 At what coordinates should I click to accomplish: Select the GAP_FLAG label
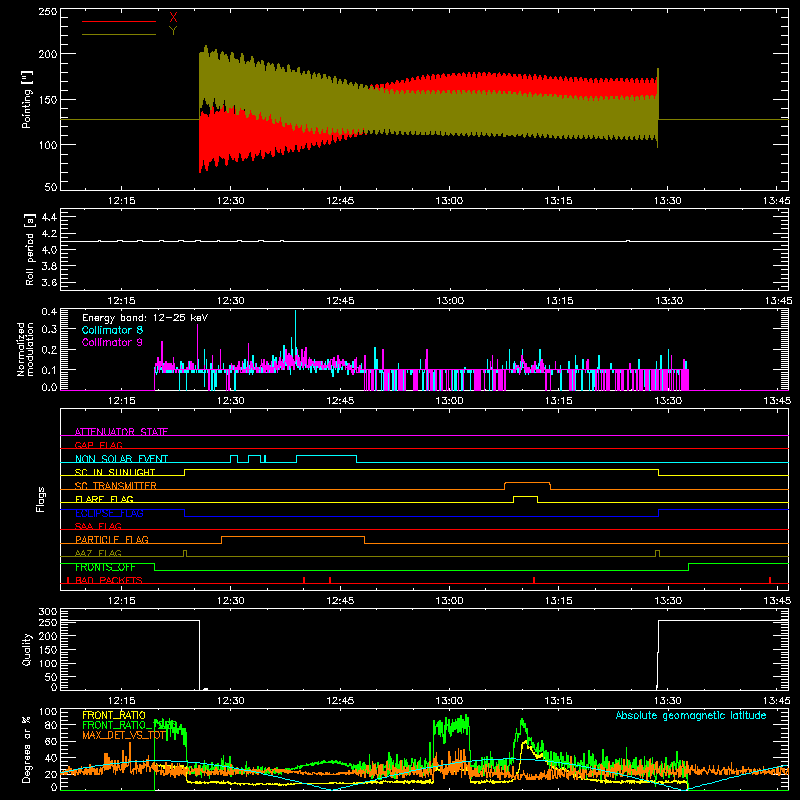click(99, 445)
